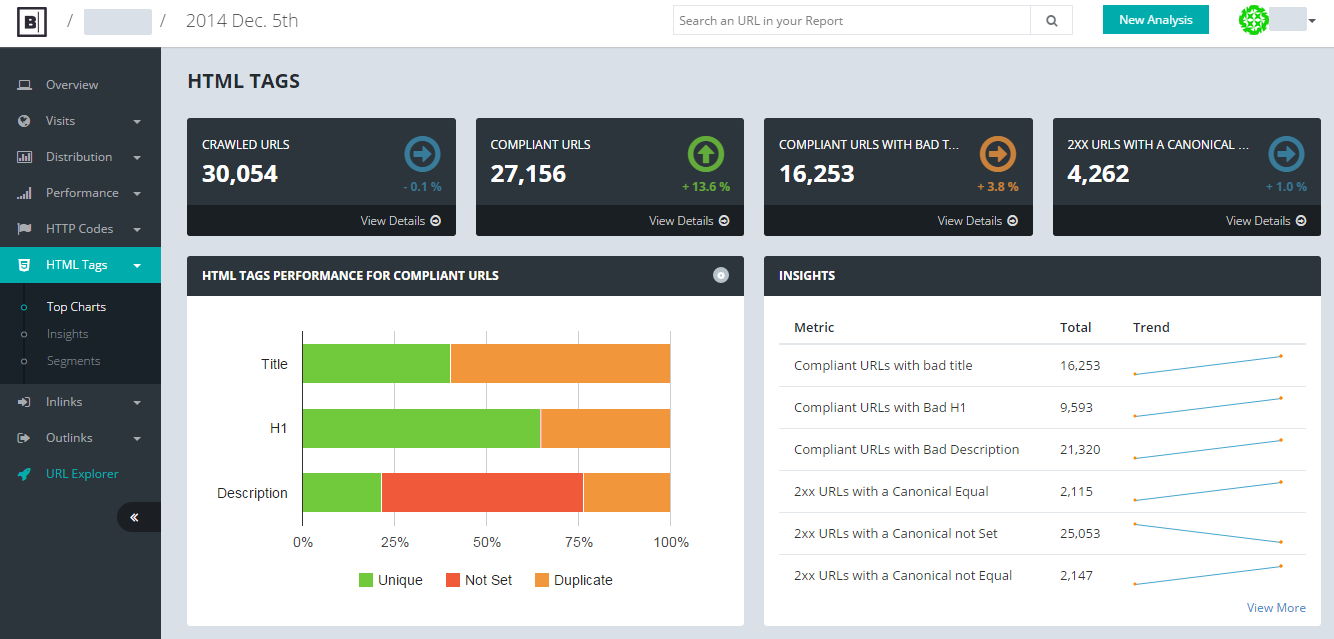1334x639 pixels.
Task: Toggle Duplicate series in chart legend
Action: 573,580
